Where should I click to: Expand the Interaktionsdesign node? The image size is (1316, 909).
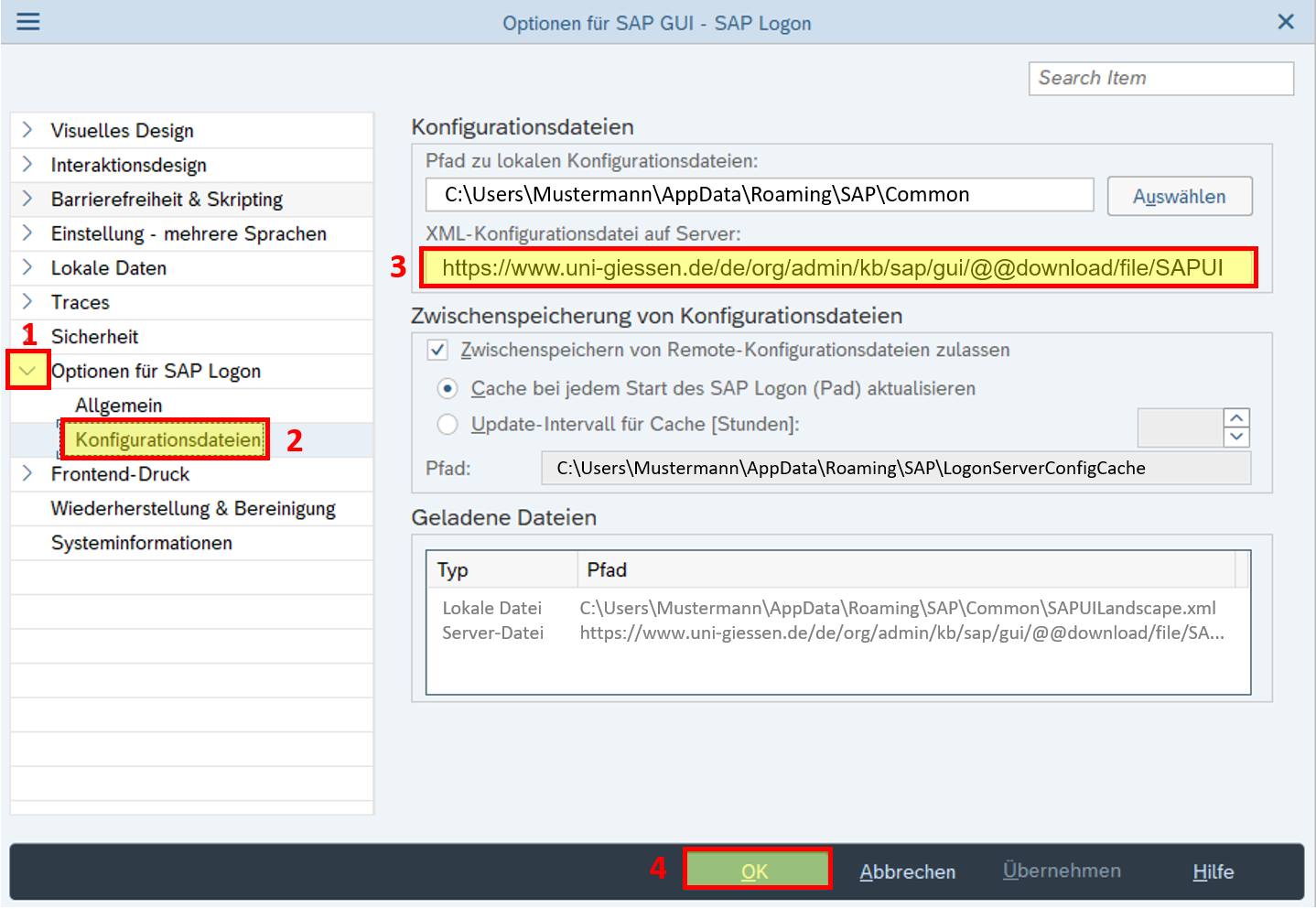pos(27,165)
